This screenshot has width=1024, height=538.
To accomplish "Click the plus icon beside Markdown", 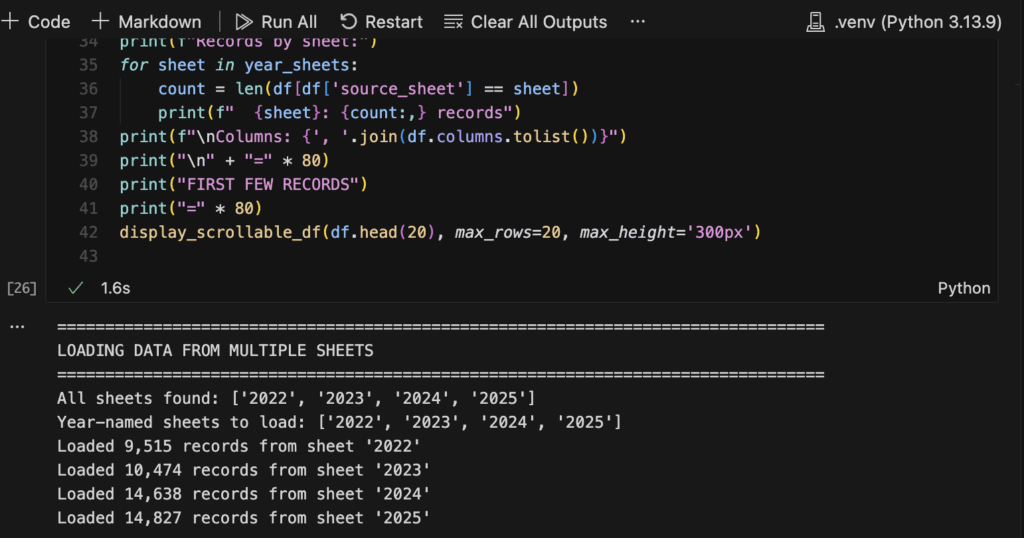I will point(101,22).
